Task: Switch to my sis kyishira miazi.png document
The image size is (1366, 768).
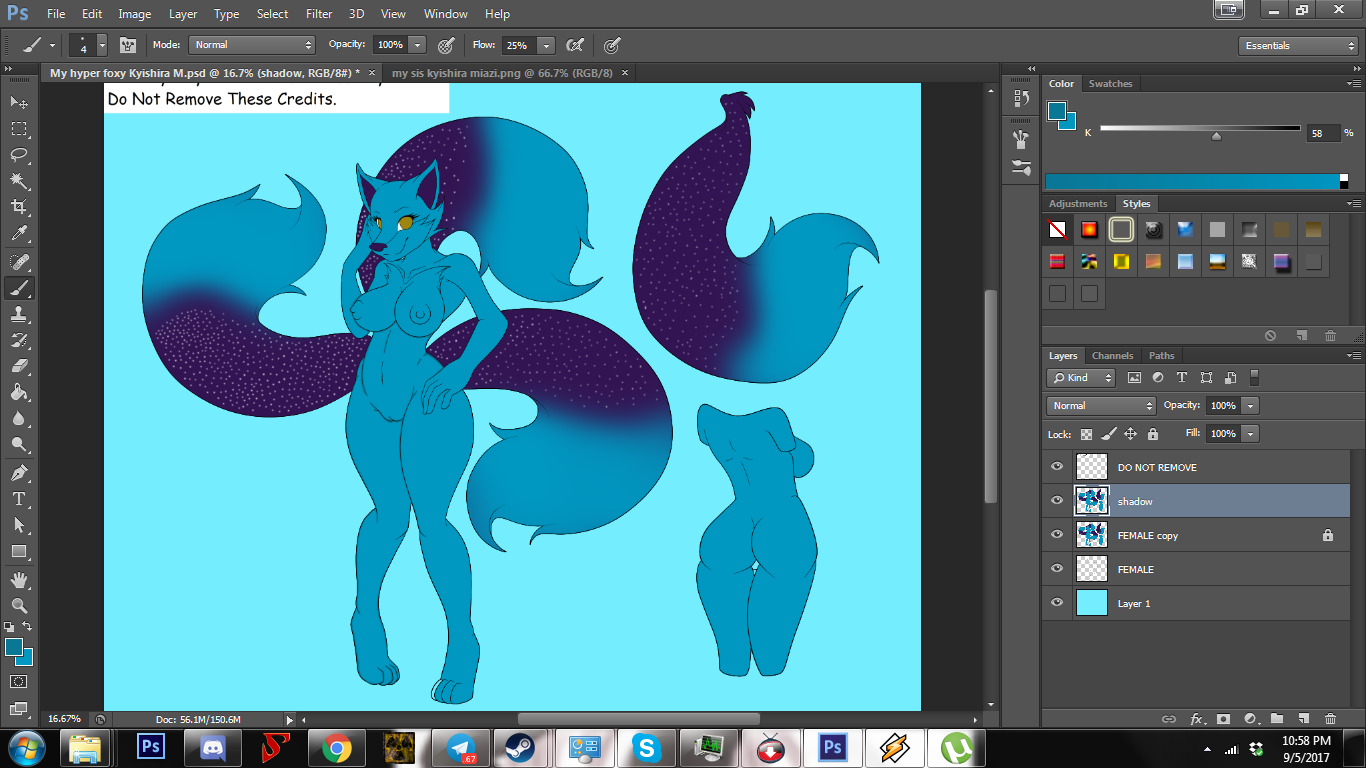Action: pyautogui.click(x=502, y=73)
